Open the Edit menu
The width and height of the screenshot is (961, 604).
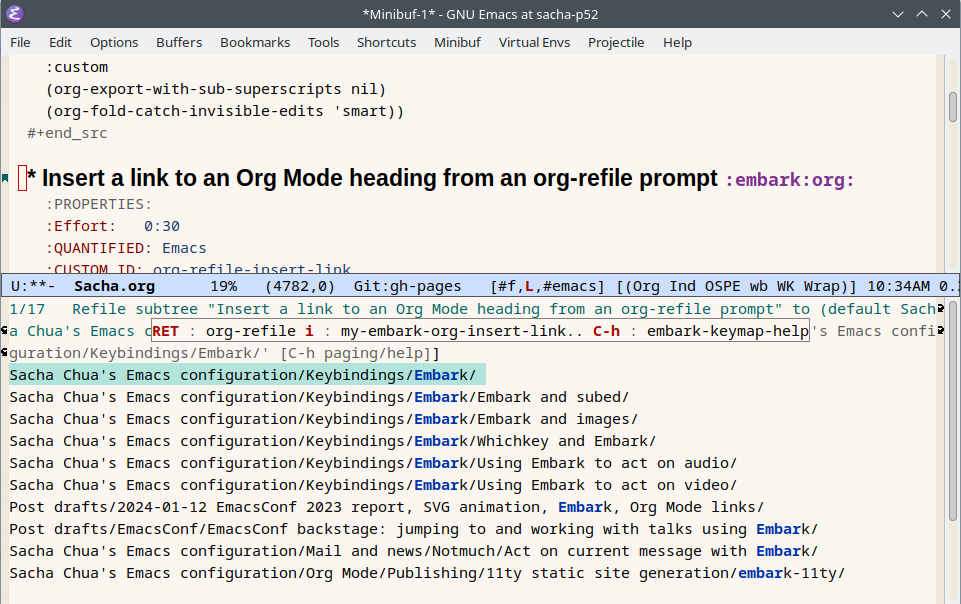coord(60,42)
